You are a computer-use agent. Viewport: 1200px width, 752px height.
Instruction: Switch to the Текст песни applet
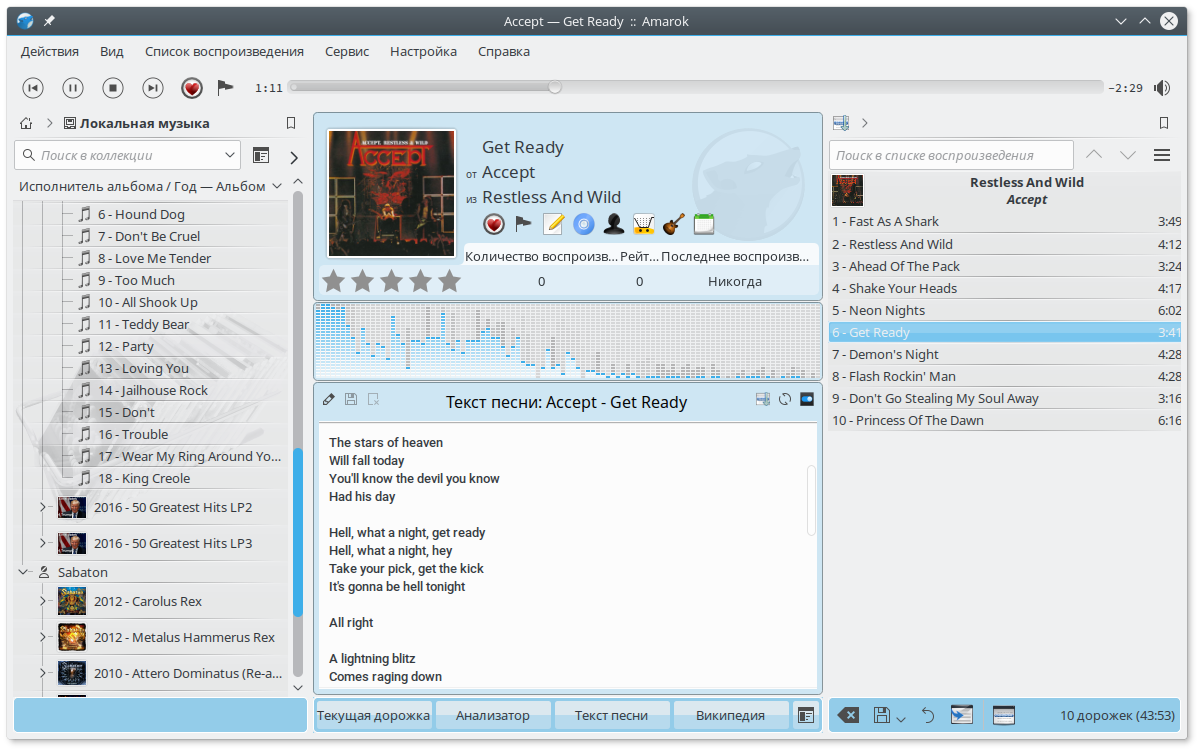click(x=611, y=715)
